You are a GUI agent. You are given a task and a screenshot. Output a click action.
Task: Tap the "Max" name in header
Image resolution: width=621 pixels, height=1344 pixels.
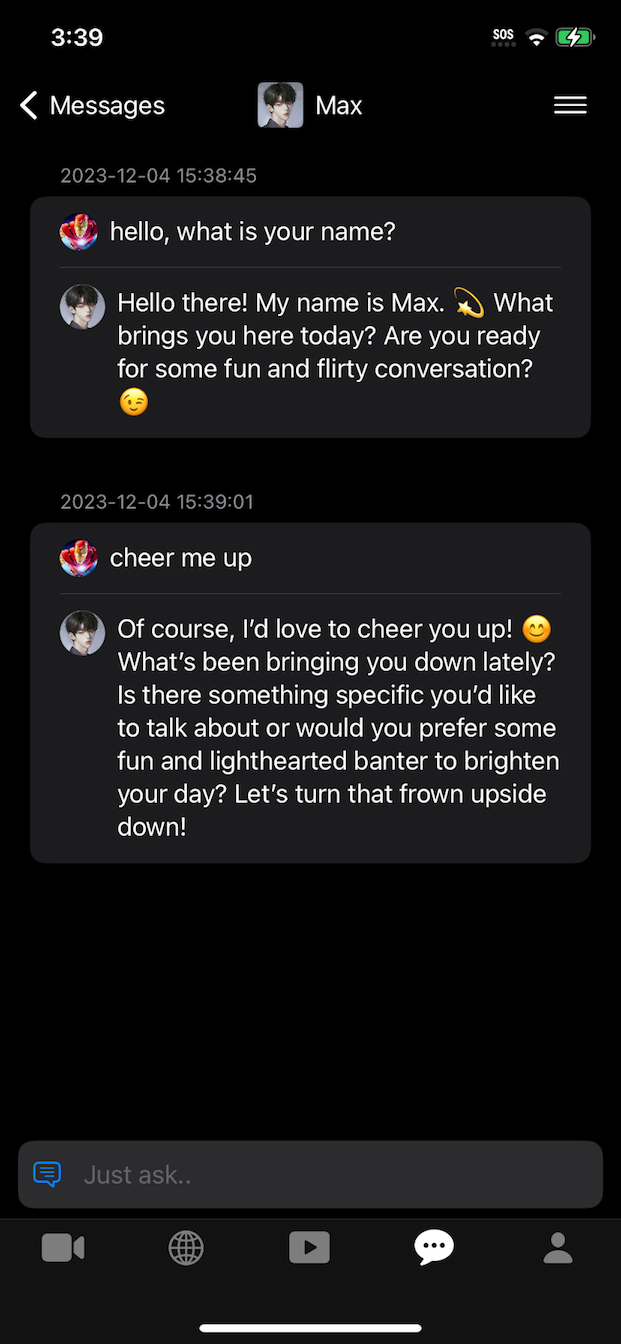tap(339, 105)
